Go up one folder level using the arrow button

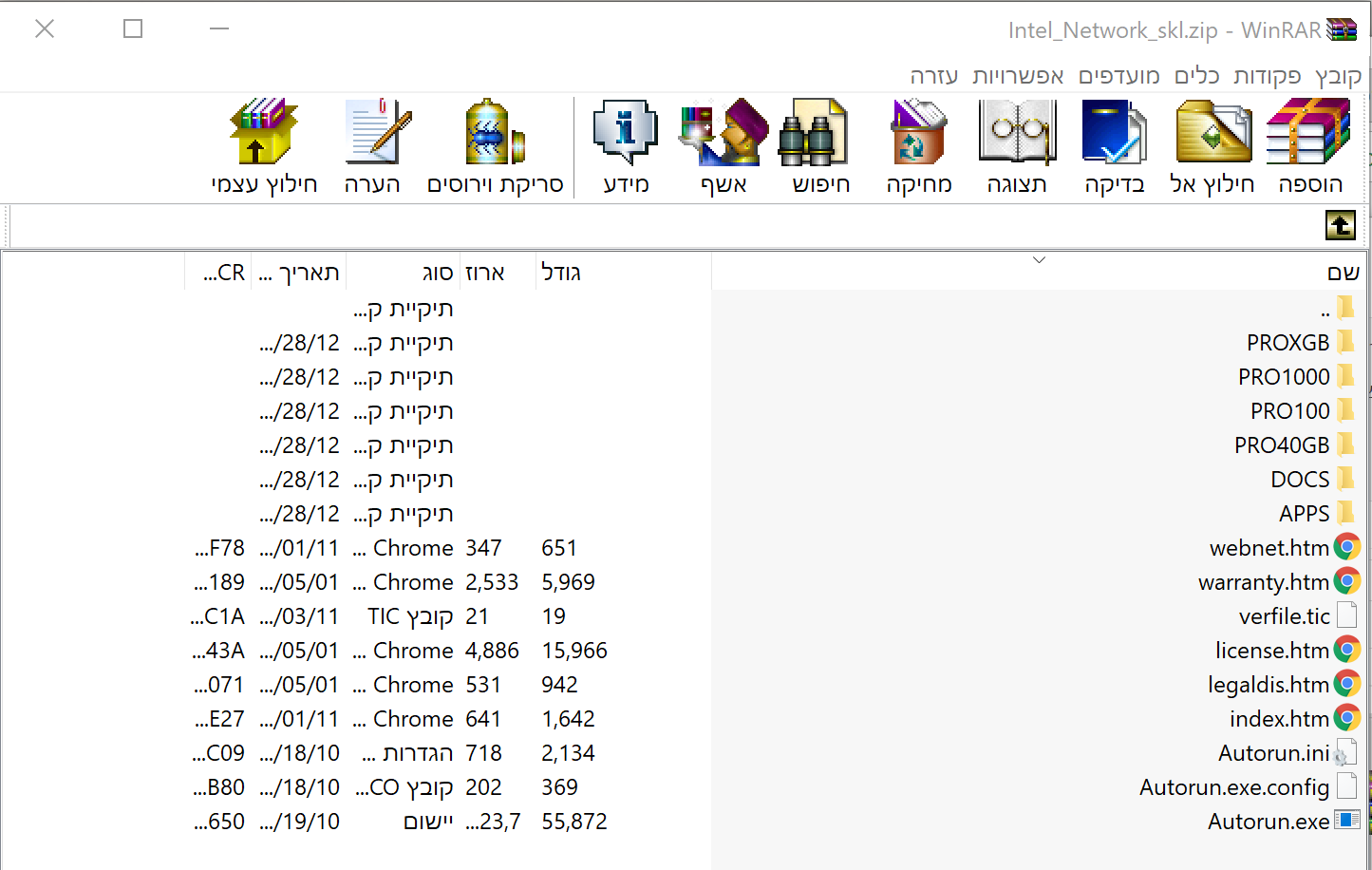tap(1341, 226)
